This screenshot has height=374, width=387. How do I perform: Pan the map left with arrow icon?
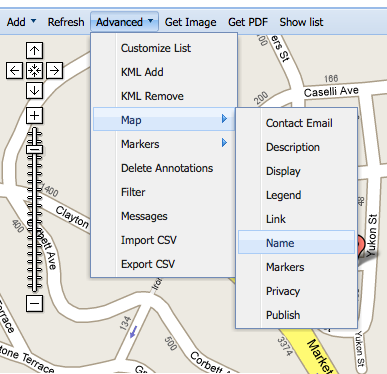pyautogui.click(x=14, y=70)
